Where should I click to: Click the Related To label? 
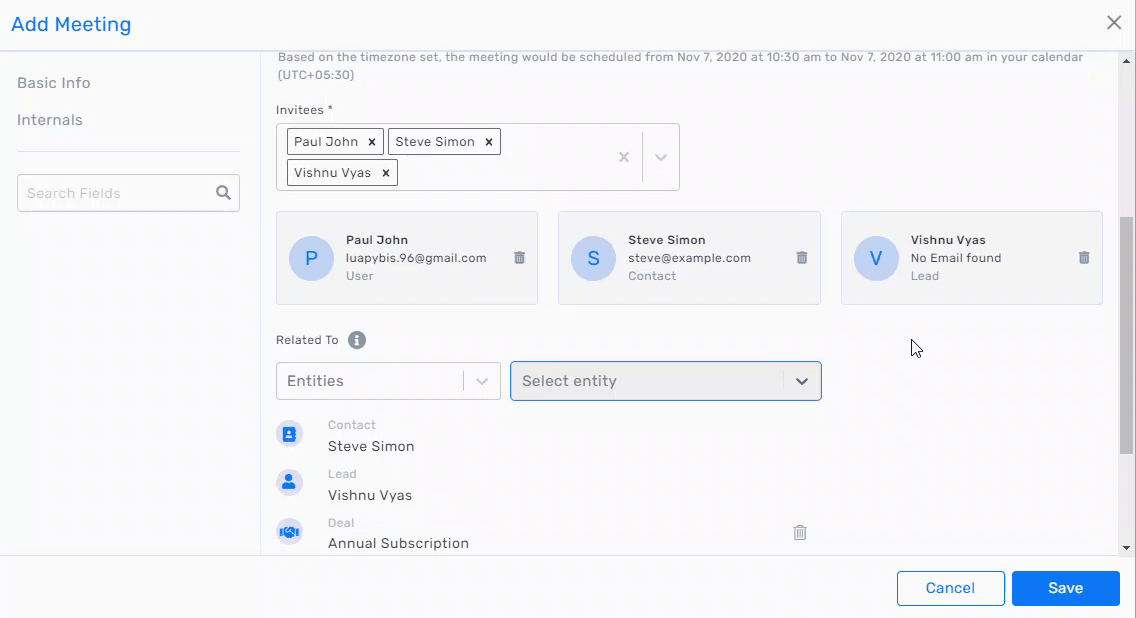point(307,340)
